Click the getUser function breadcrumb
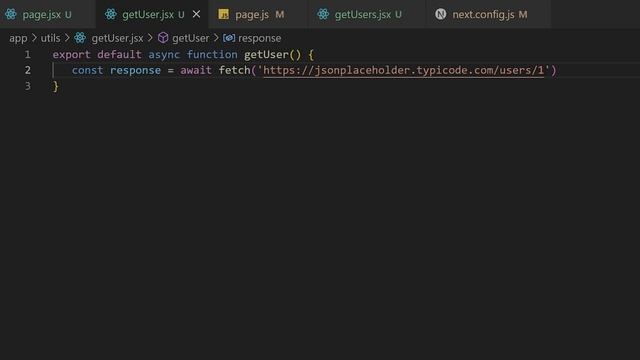The width and height of the screenshot is (640, 360). click(190, 38)
